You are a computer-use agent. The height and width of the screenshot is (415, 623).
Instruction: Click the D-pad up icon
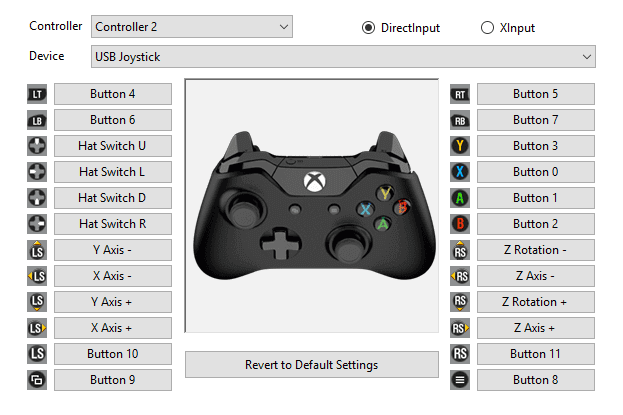(37, 146)
